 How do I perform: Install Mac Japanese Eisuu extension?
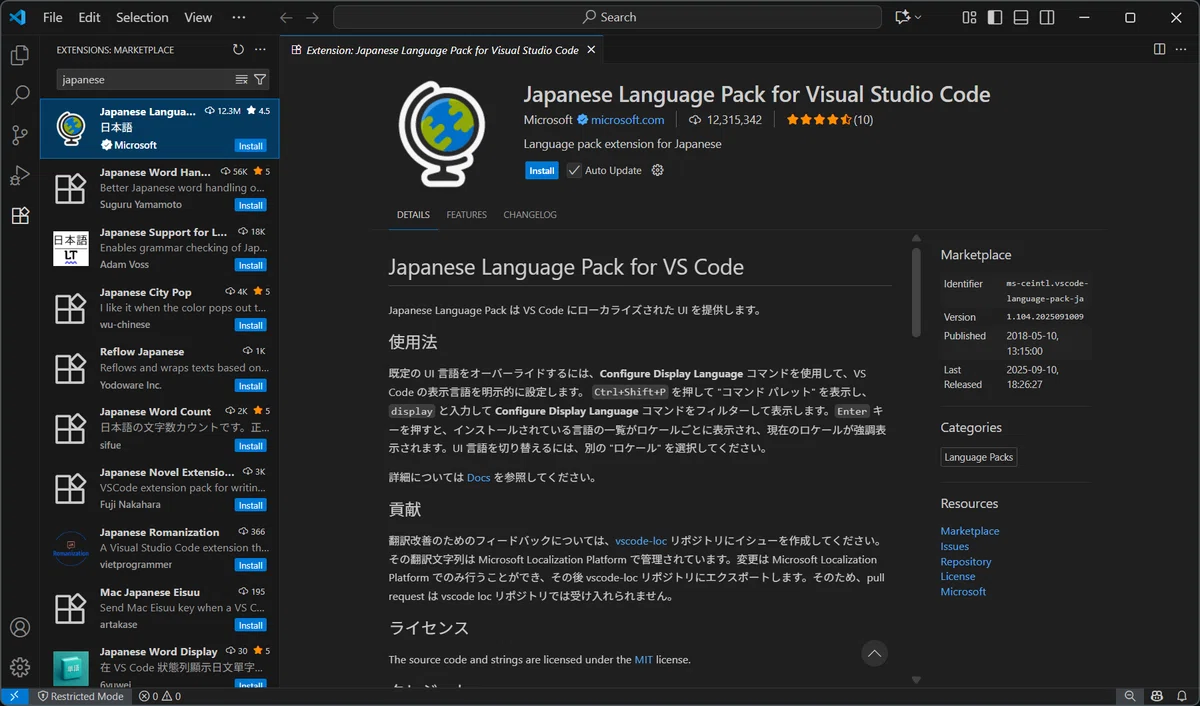pos(250,625)
